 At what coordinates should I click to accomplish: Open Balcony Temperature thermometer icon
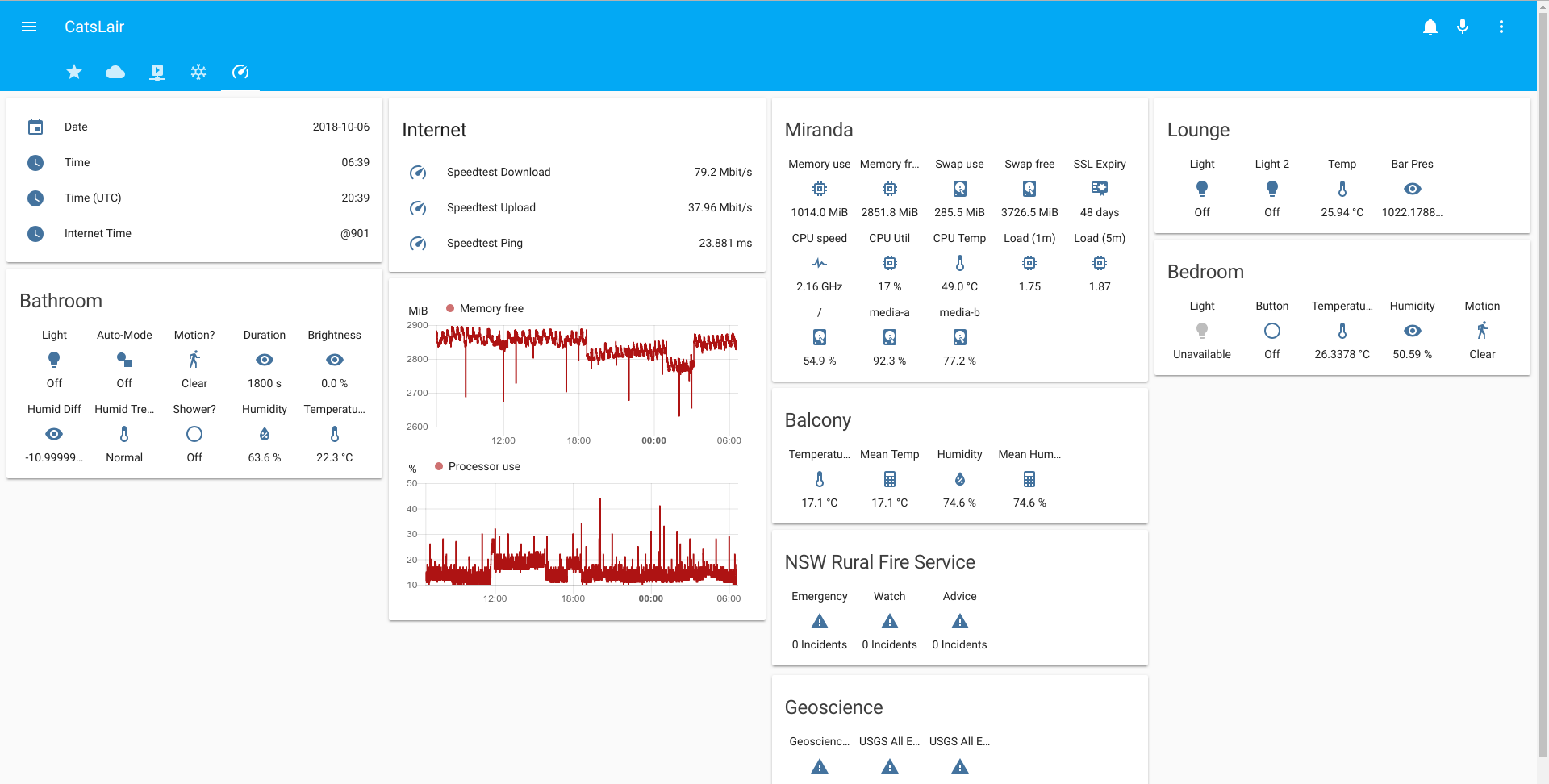(x=820, y=479)
